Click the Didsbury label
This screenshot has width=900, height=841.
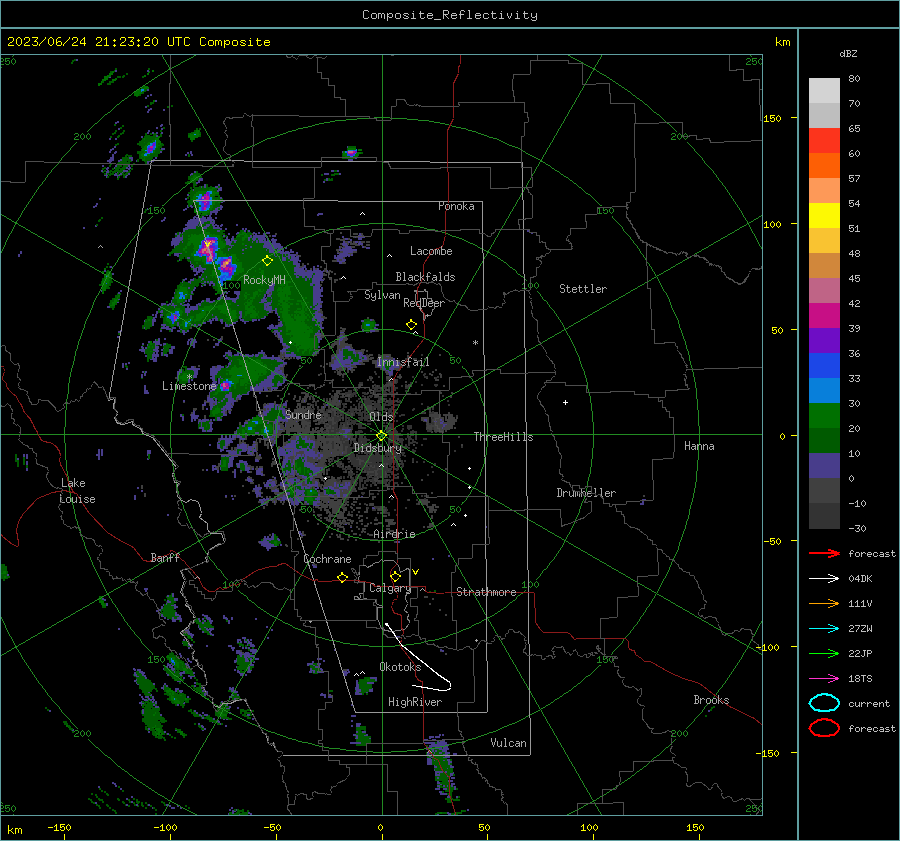(x=378, y=448)
